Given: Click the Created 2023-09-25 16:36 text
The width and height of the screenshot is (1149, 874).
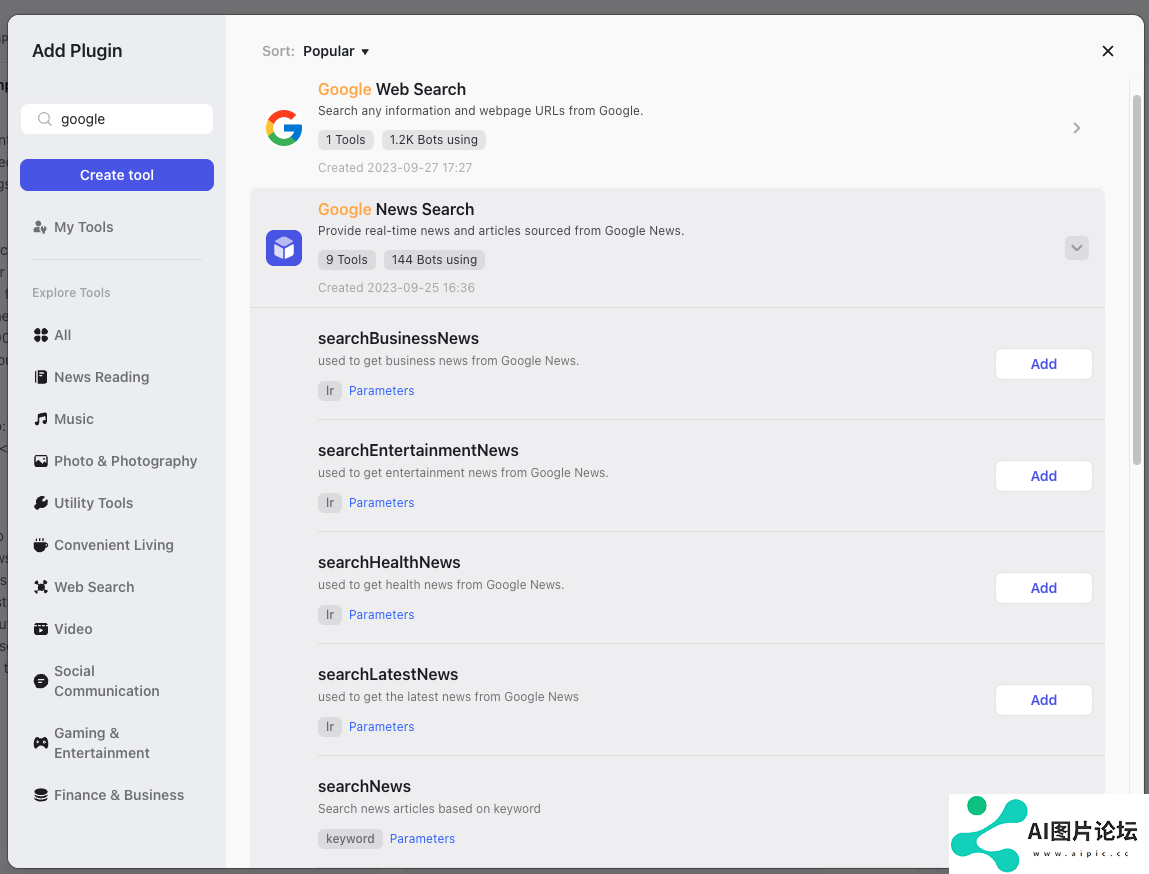Looking at the screenshot, I should point(396,288).
